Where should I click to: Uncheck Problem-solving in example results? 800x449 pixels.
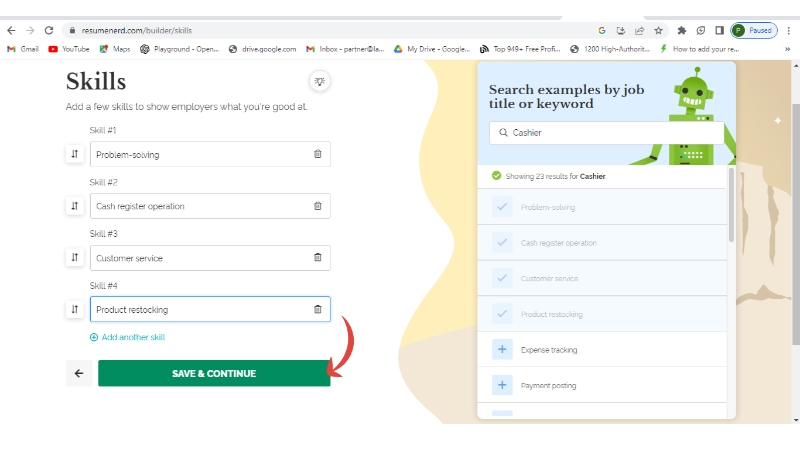[x=502, y=207]
